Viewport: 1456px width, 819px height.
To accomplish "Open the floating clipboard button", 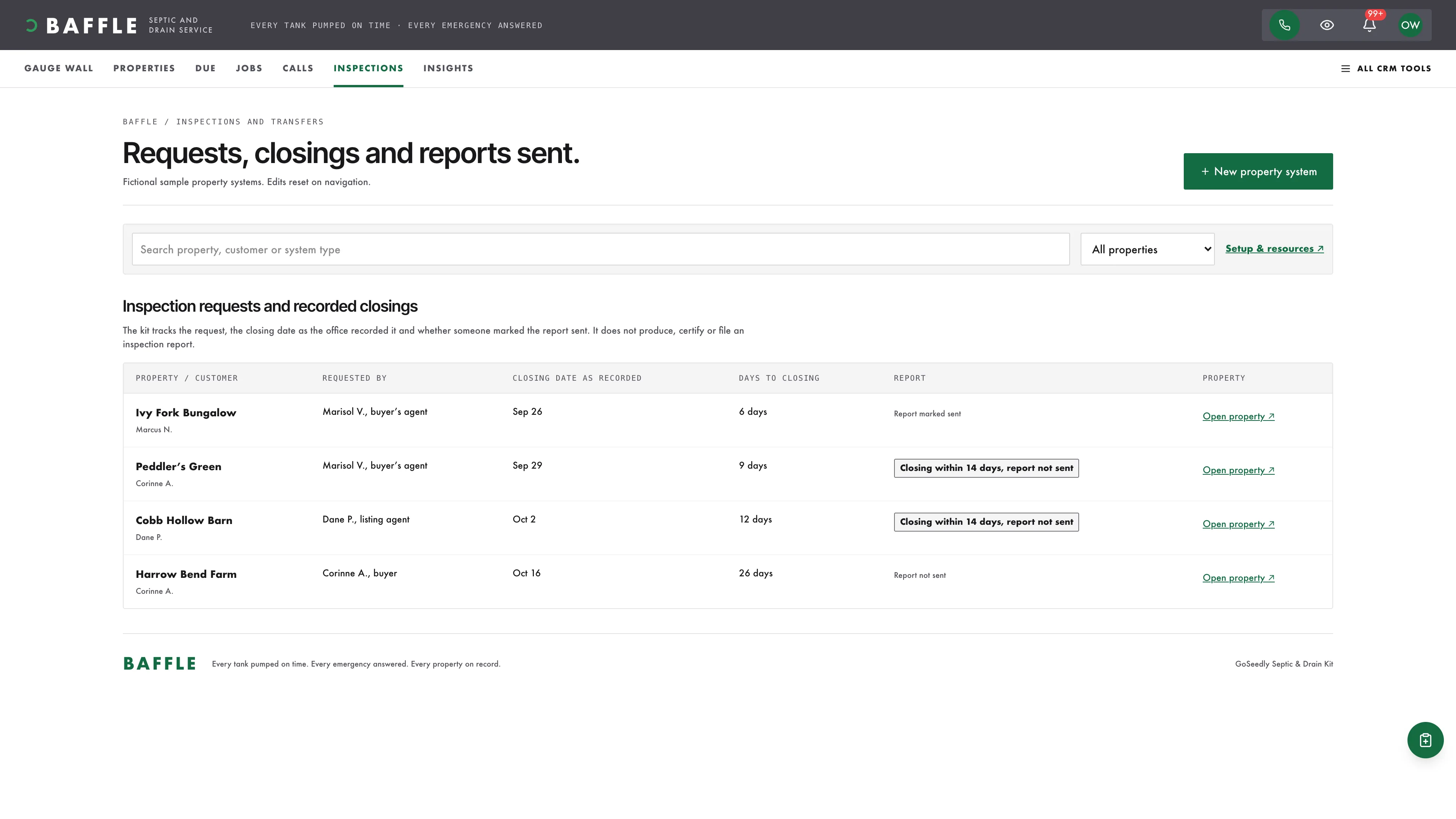I will click(1425, 740).
